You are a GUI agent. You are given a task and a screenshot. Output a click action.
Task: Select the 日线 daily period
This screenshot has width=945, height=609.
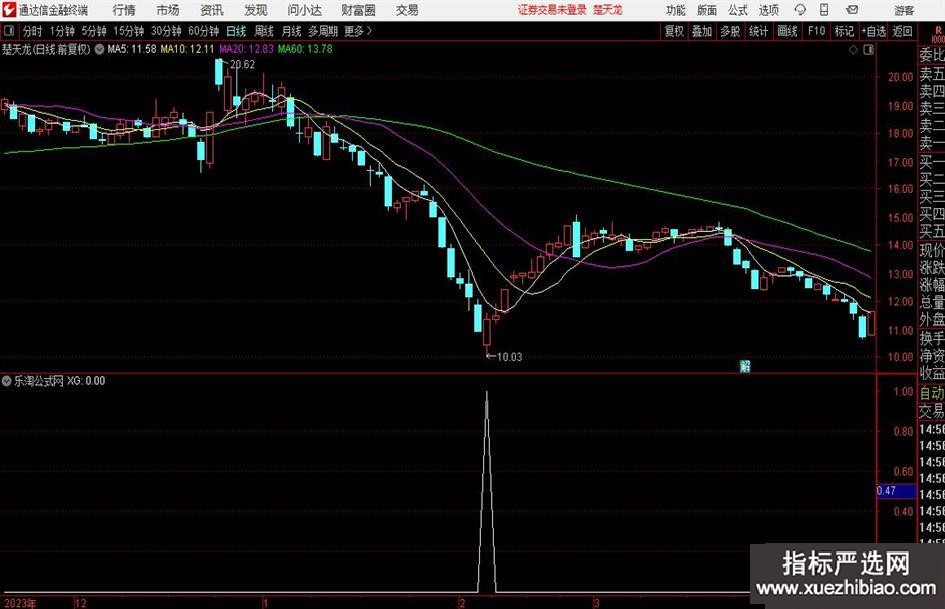(236, 31)
